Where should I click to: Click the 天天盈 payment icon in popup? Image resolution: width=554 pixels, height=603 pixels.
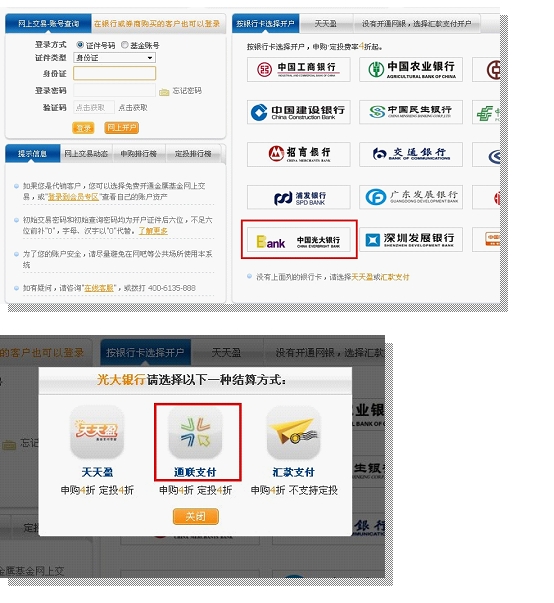[x=96, y=432]
